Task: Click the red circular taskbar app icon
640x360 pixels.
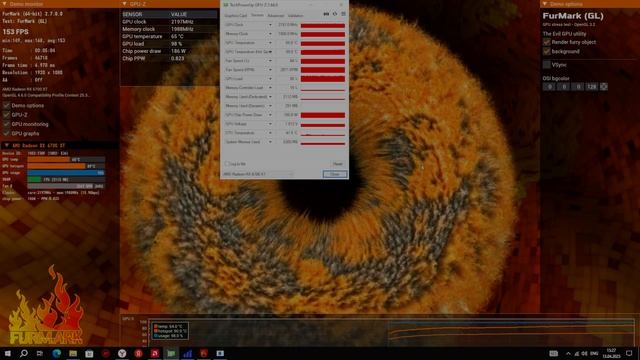Action: (x=138, y=353)
